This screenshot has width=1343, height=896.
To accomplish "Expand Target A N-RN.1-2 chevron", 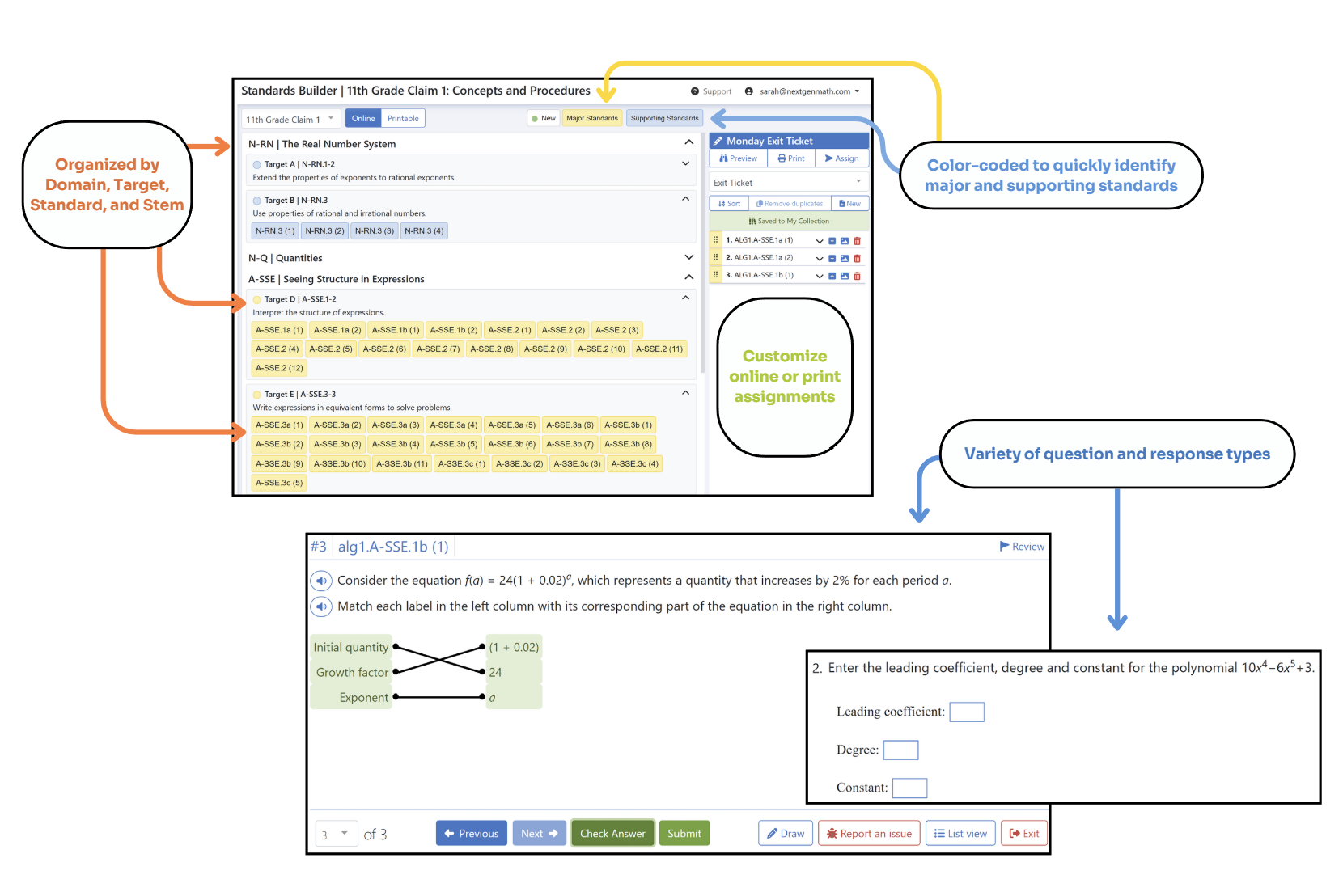I will 685,163.
